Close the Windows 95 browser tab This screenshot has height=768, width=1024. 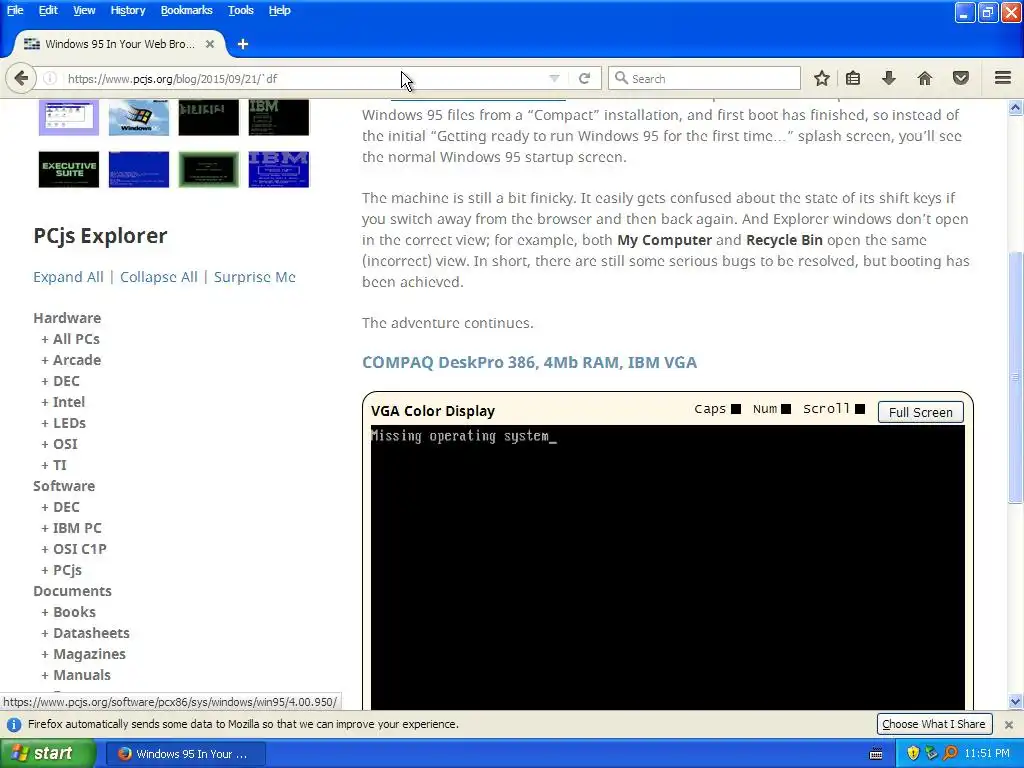point(210,44)
